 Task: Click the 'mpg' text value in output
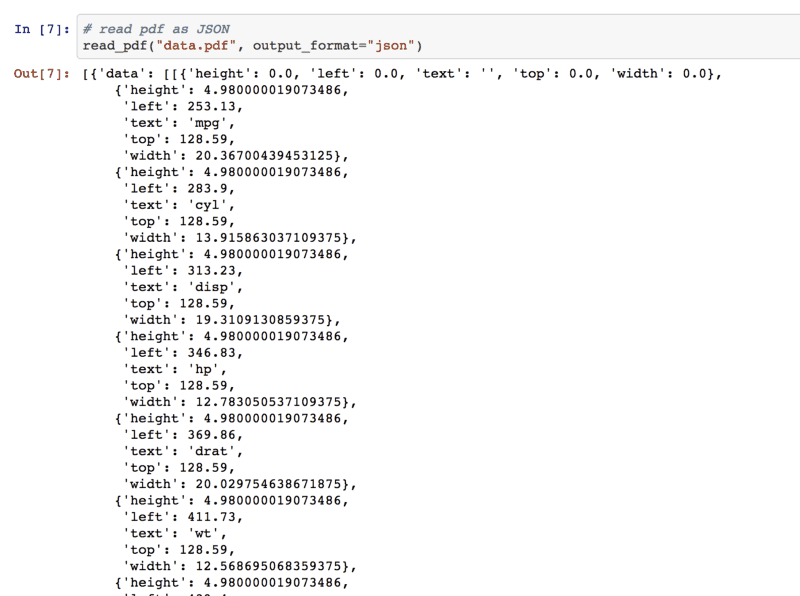(x=212, y=123)
